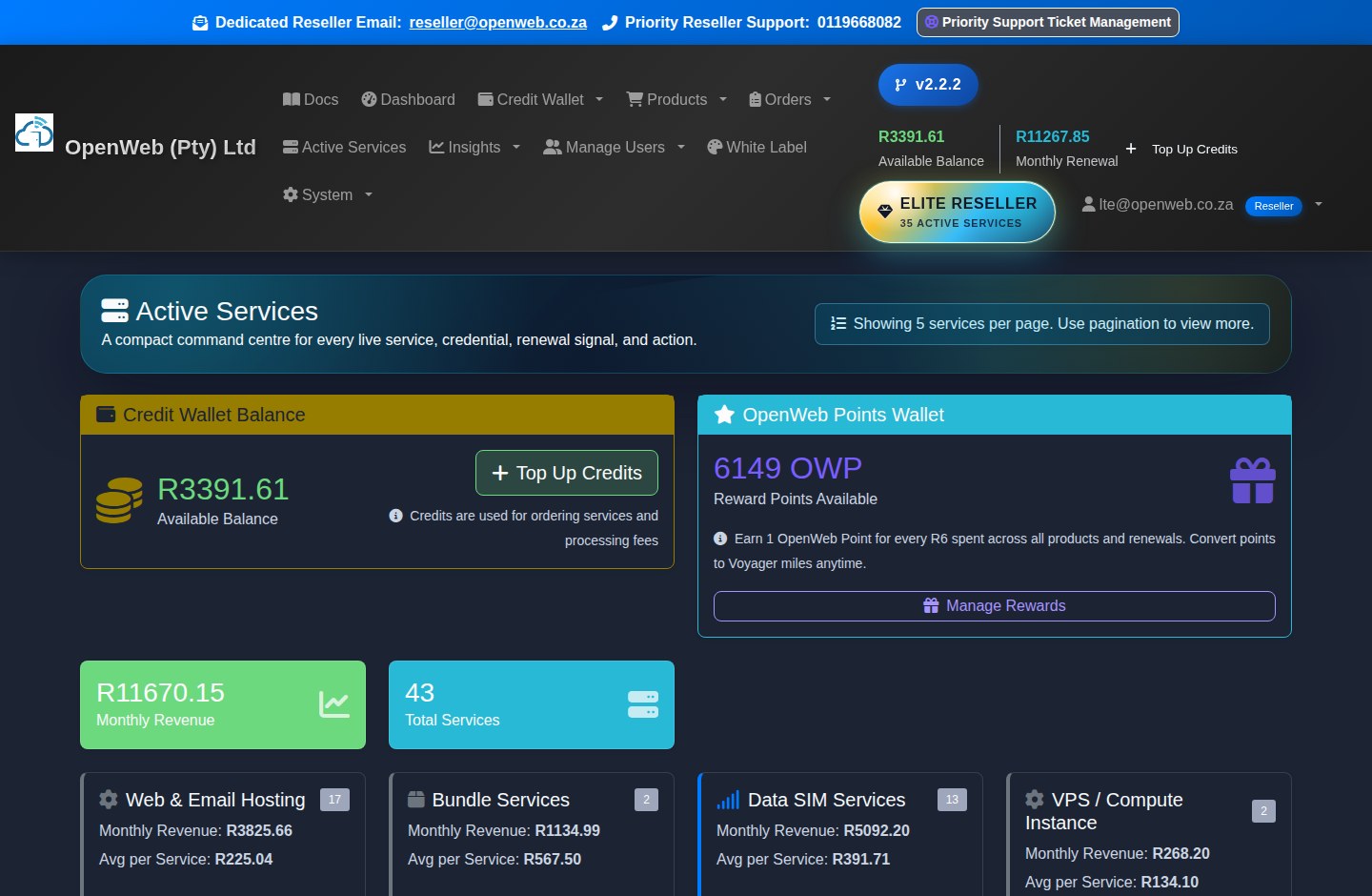Click the purple gift box icon
1372x896 pixels.
click(1253, 480)
